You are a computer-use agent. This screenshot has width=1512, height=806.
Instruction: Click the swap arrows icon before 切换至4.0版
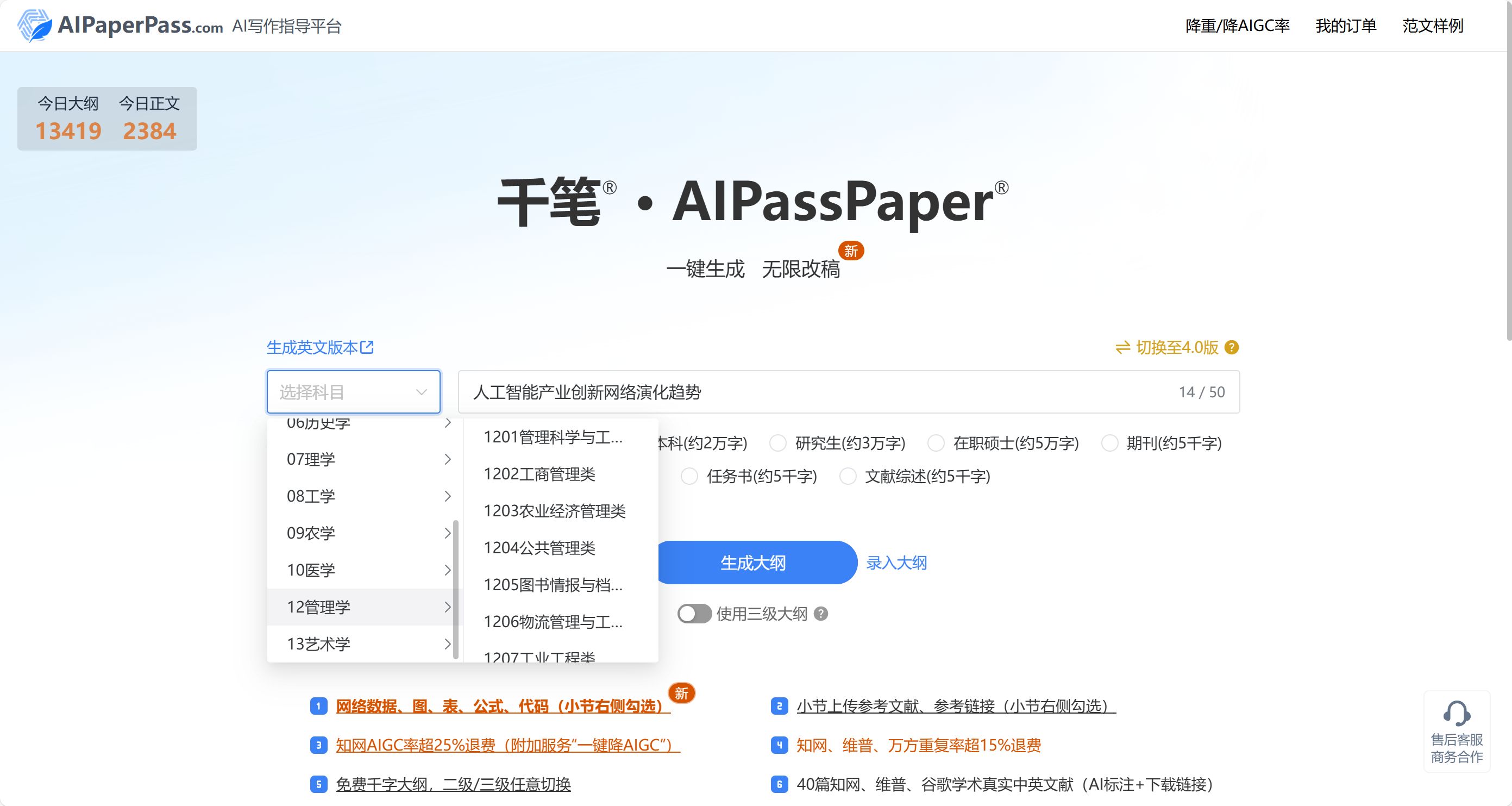(1122, 347)
